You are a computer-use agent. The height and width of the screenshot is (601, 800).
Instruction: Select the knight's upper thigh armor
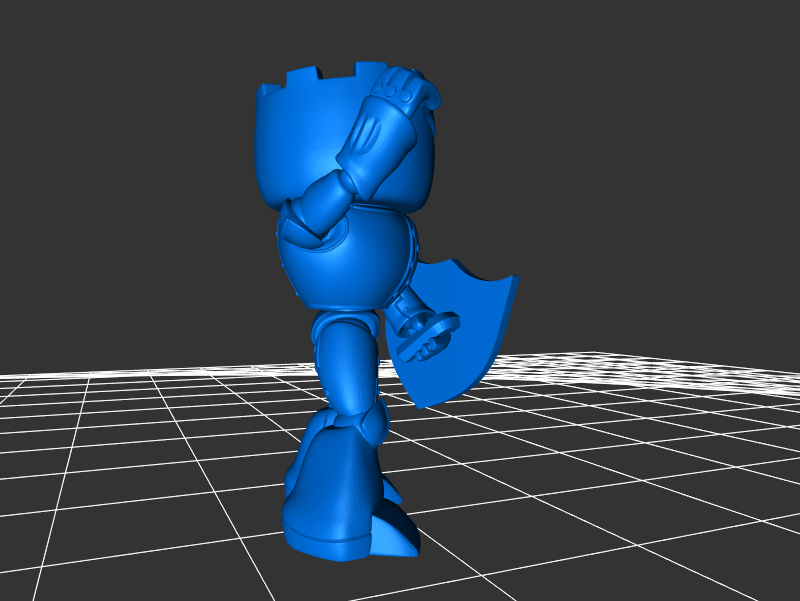[x=345, y=350]
